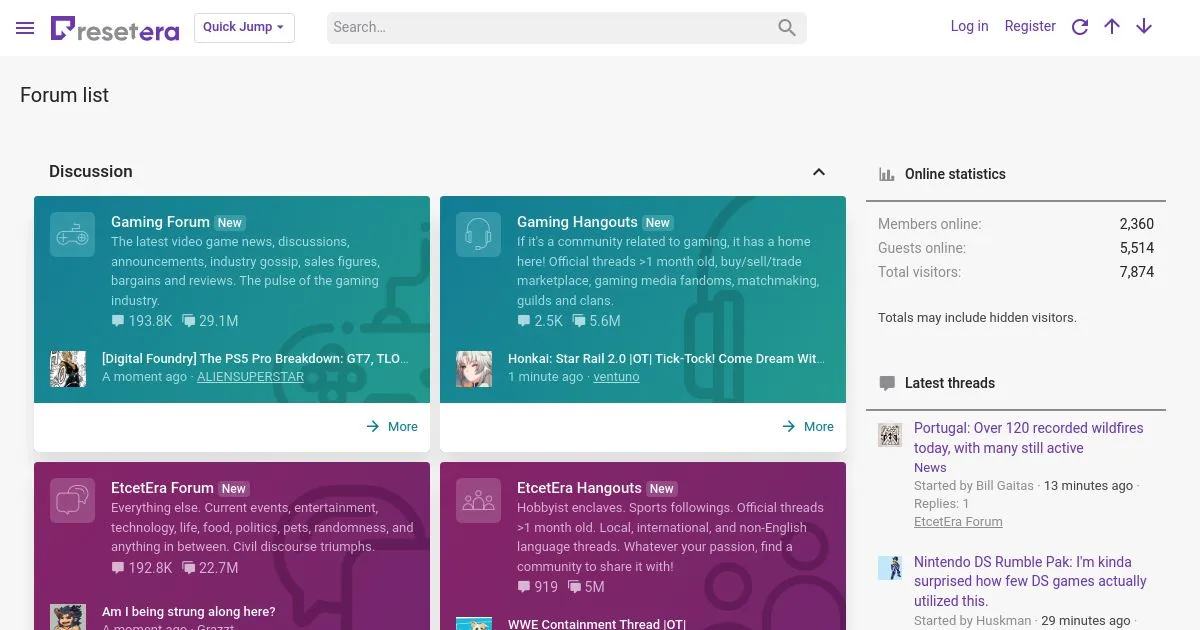The image size is (1200, 630).
Task: Open the EtcetEra Forum title
Action: pyautogui.click(x=162, y=488)
